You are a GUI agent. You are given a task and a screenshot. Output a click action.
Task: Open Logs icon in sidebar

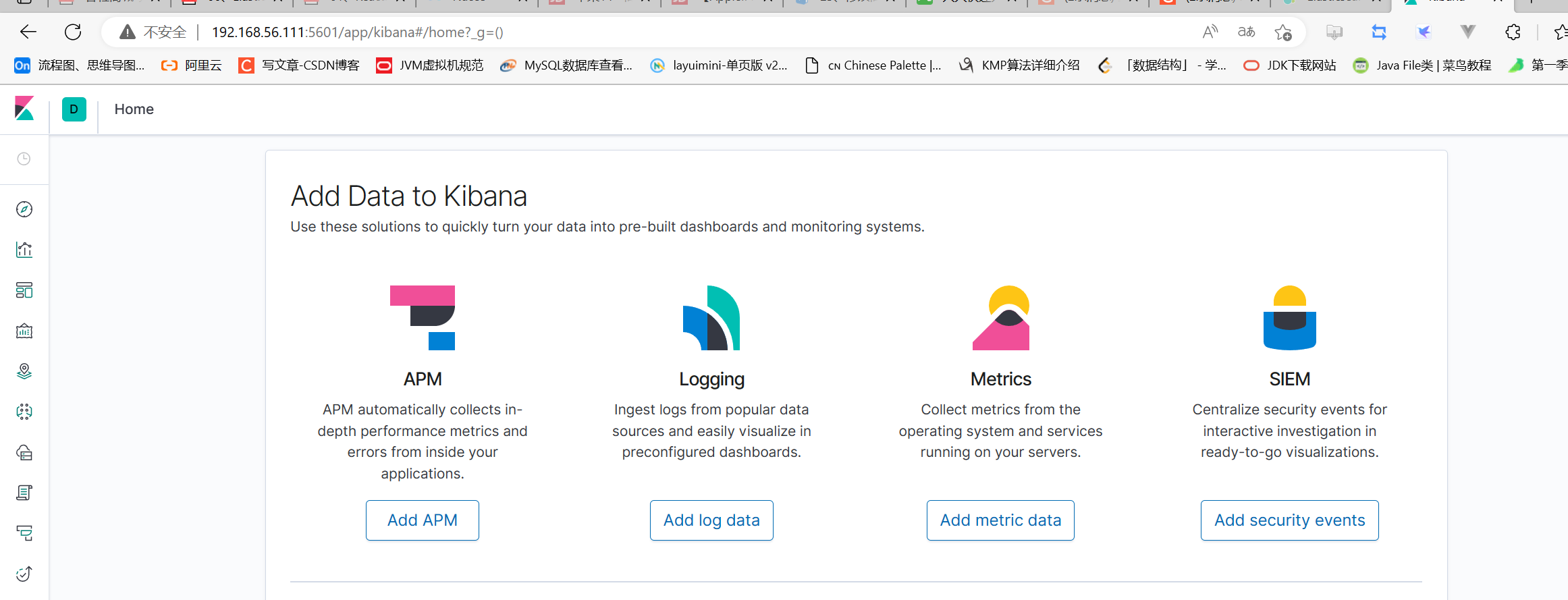point(24,493)
